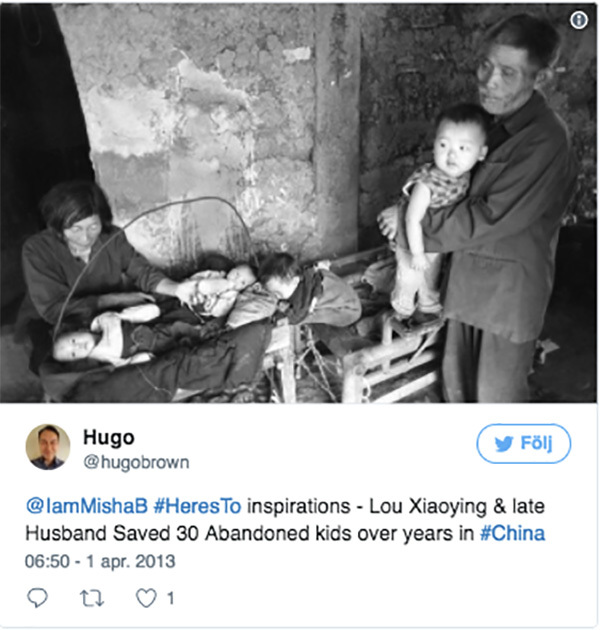Screen dimensions: 600x630
Task: Open Hugo's round profile avatar
Action: [x=48, y=446]
